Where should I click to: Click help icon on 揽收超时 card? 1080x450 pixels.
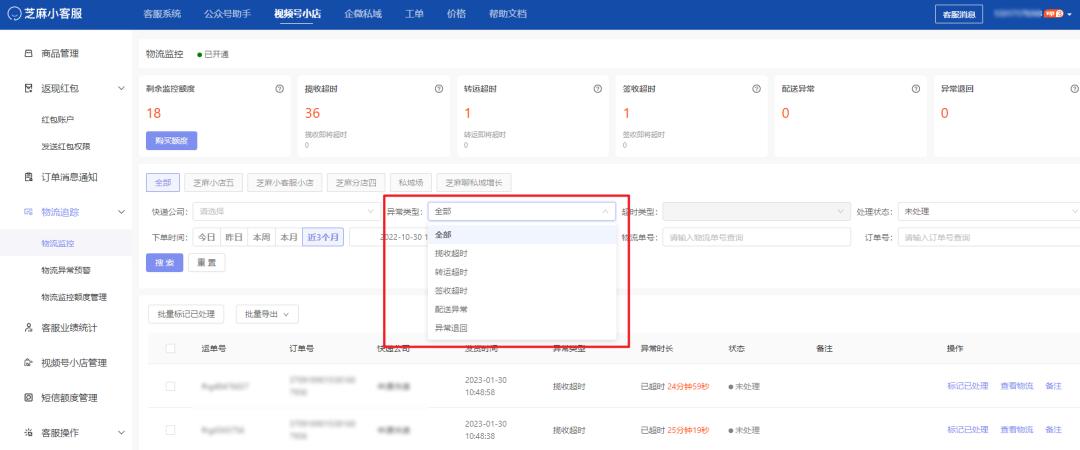(439, 89)
